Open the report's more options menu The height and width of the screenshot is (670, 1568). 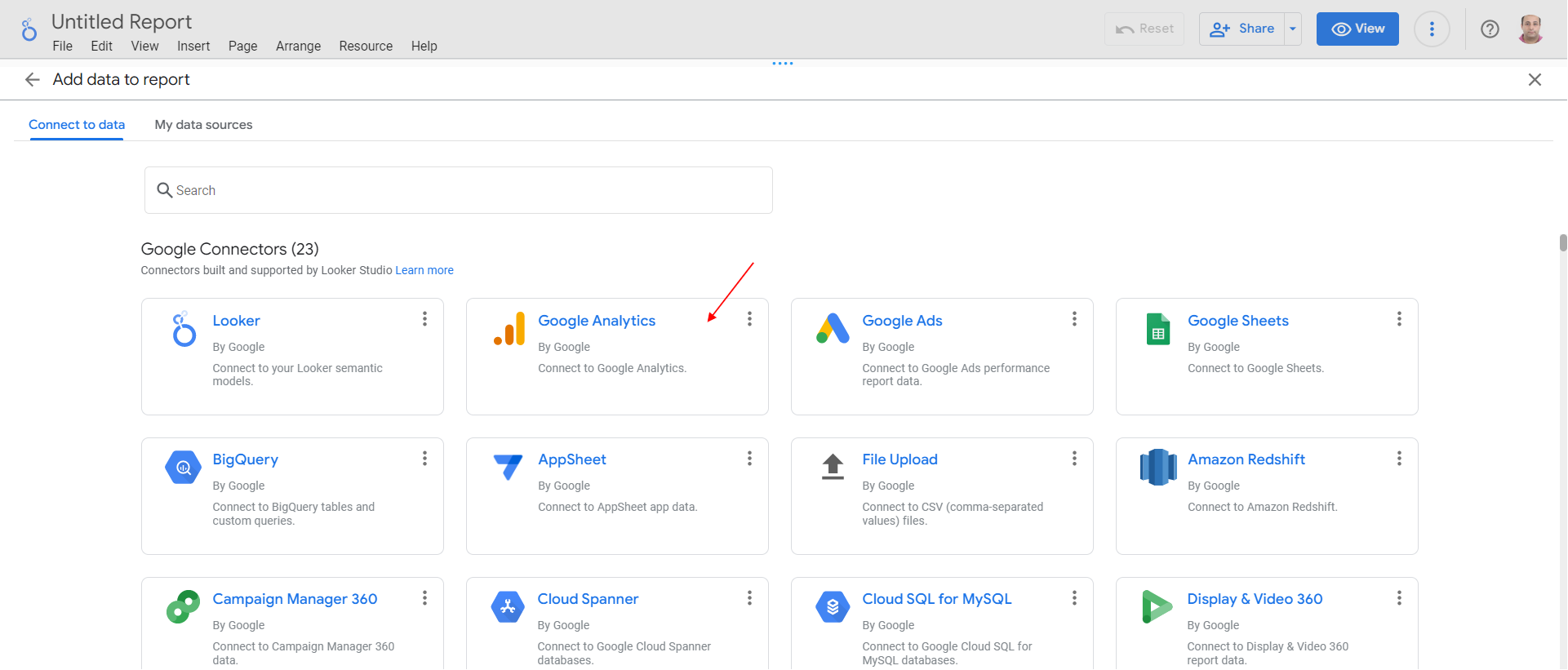(1432, 29)
